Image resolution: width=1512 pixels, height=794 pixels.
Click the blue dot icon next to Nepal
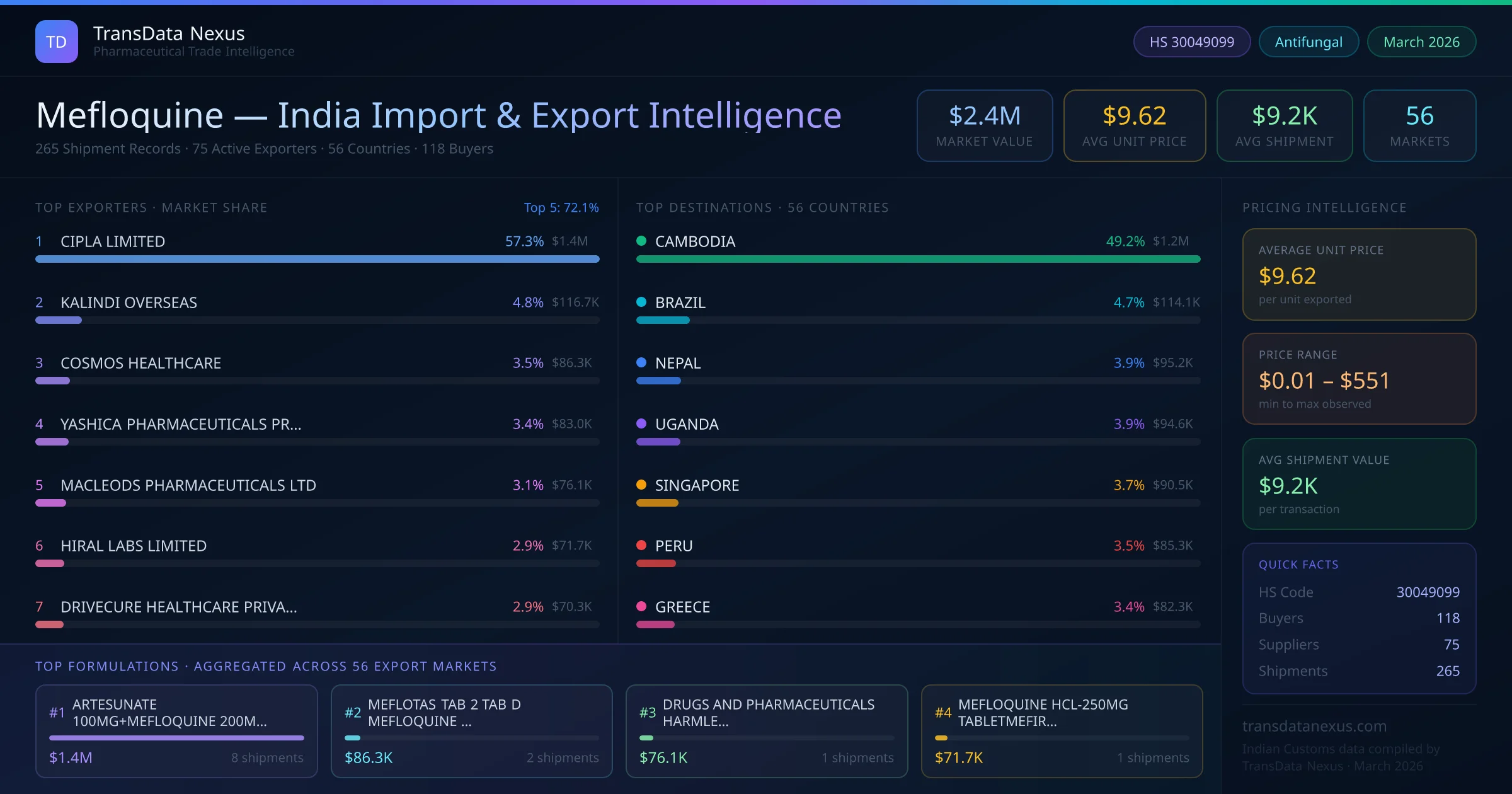[x=642, y=362]
